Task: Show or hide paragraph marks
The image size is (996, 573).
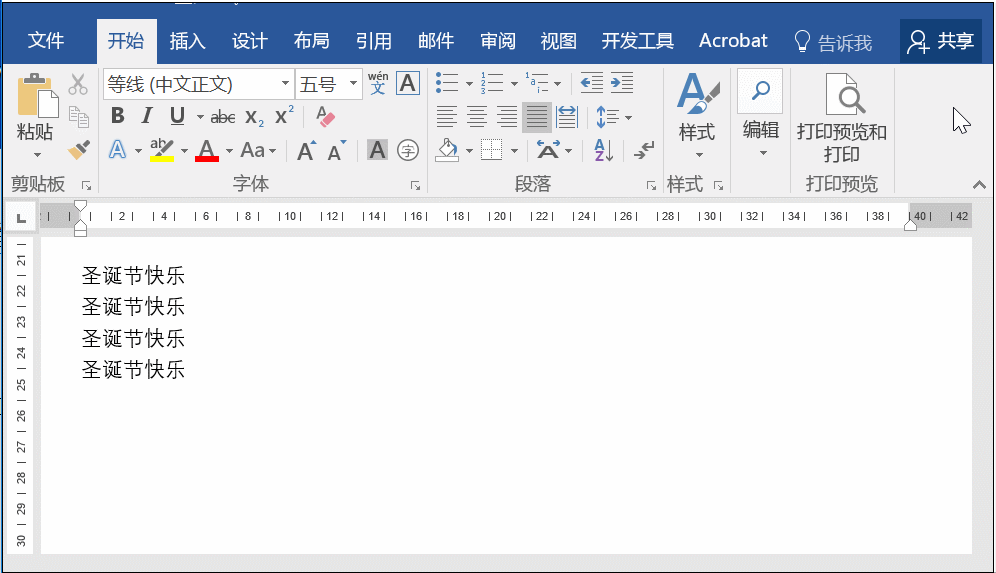Action: [643, 151]
